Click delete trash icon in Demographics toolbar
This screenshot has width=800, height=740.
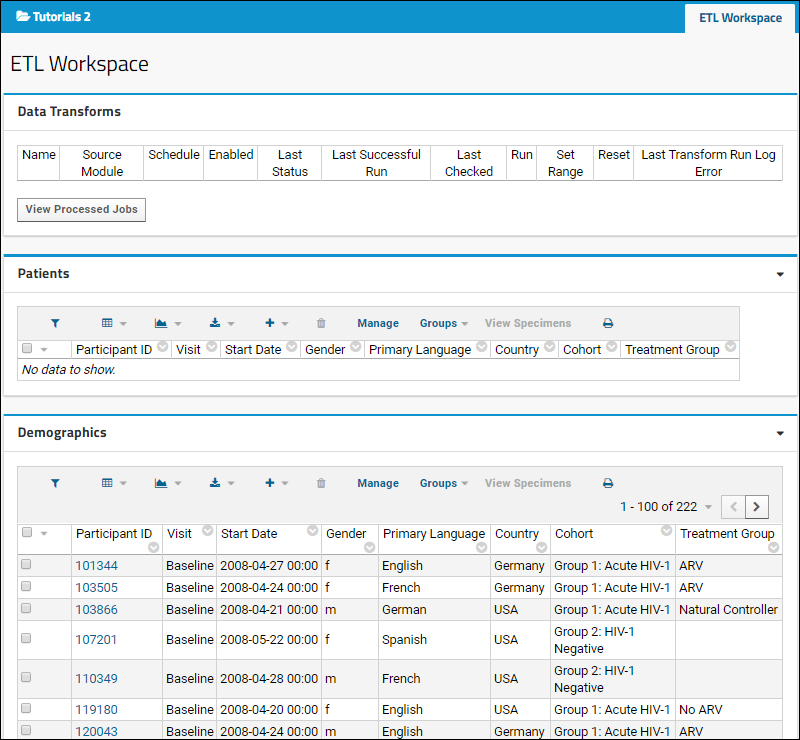321,483
